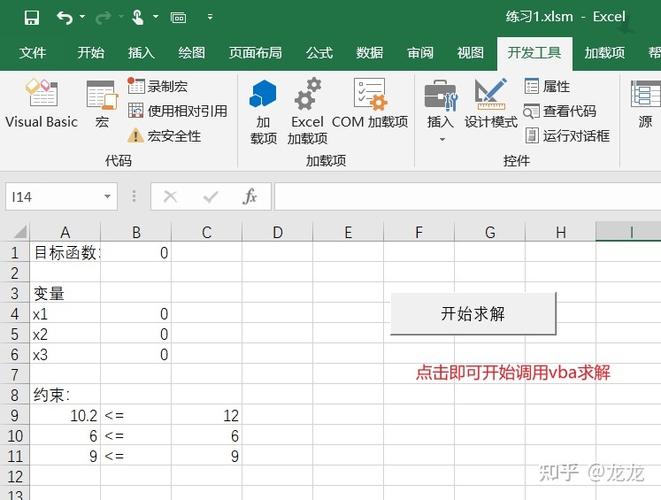Select cell C9 containing 12

pyautogui.click(x=207, y=416)
